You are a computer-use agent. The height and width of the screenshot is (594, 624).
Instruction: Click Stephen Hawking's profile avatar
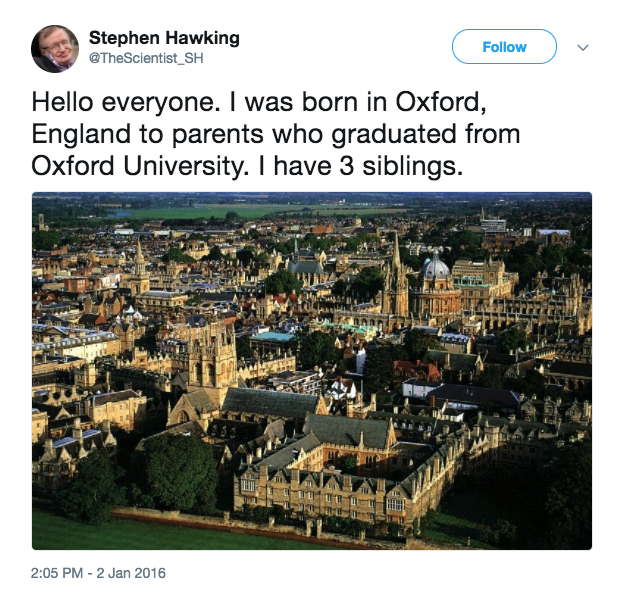coord(55,48)
